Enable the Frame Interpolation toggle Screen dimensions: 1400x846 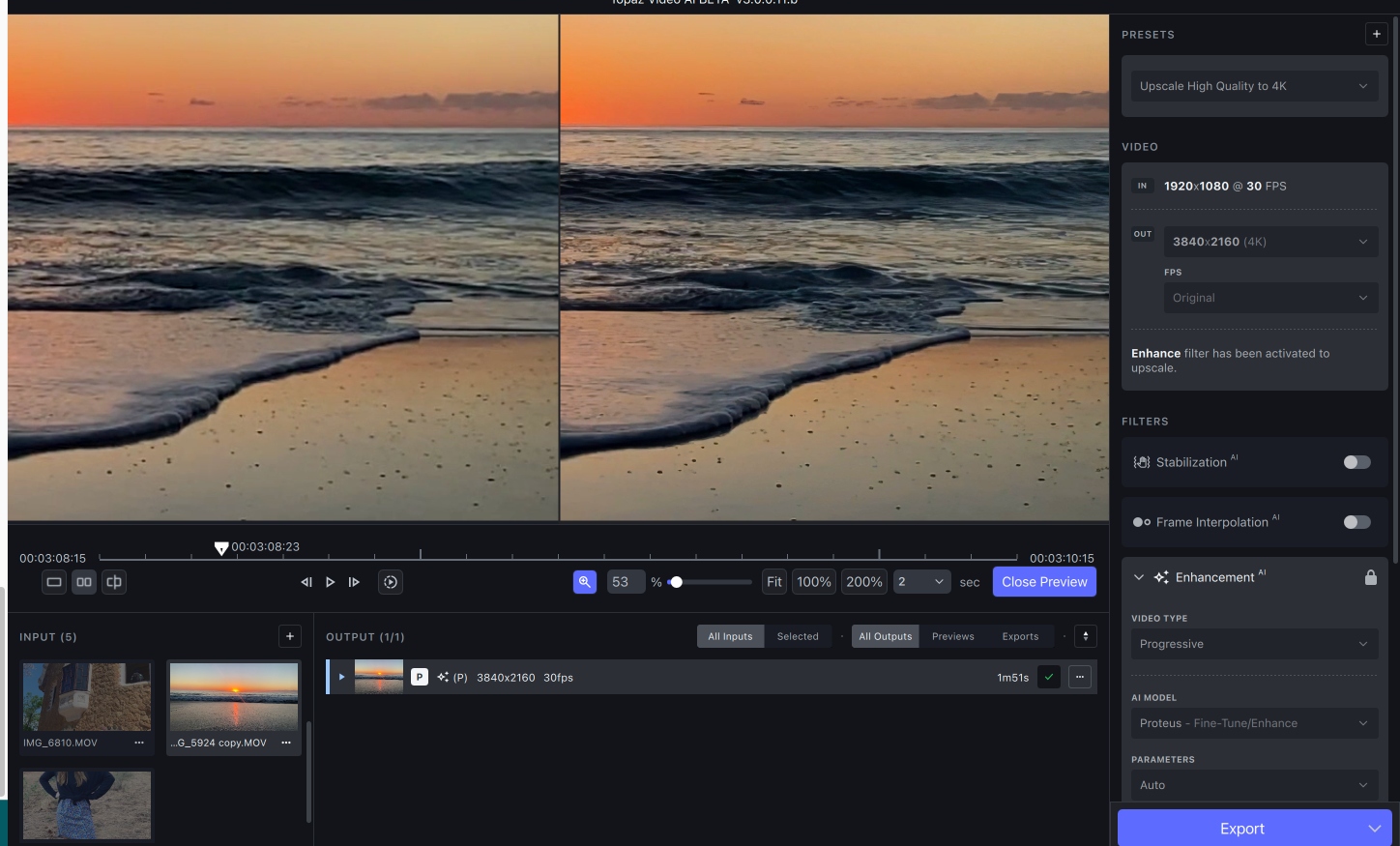(x=1357, y=522)
